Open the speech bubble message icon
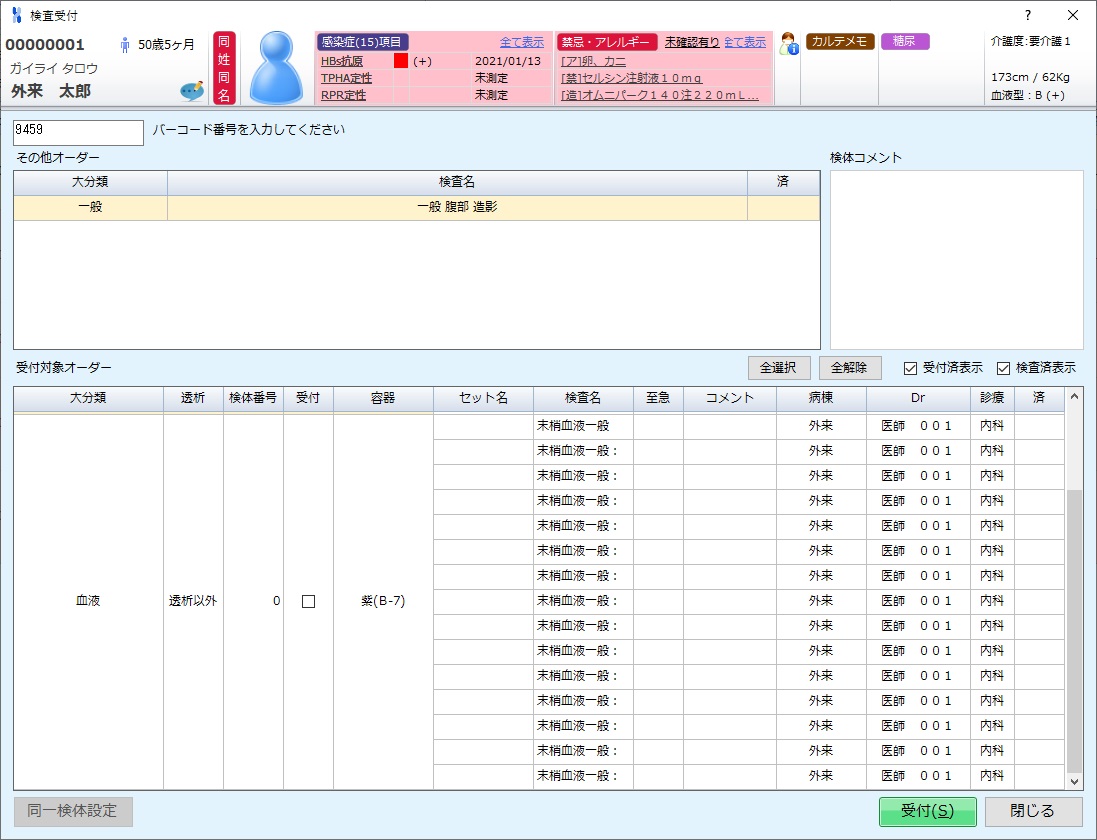The image size is (1097, 840). (191, 91)
